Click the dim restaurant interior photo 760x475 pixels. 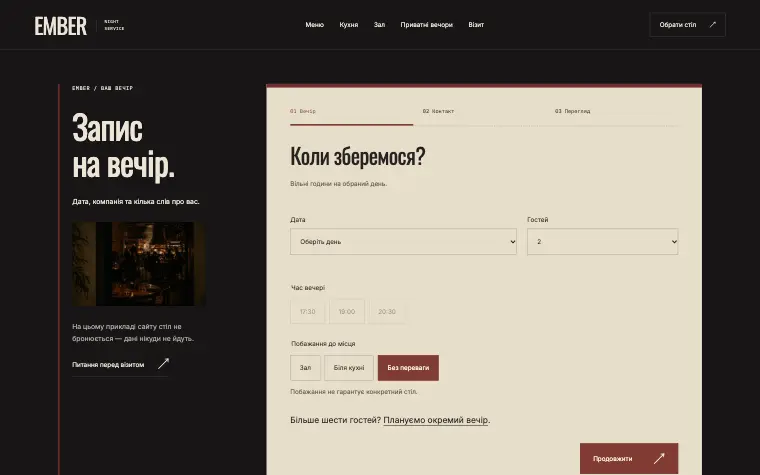[x=139, y=264]
